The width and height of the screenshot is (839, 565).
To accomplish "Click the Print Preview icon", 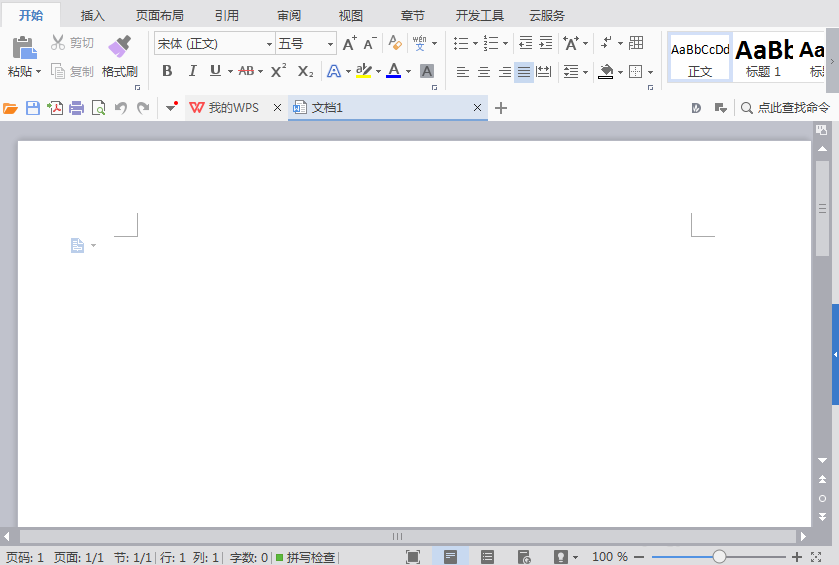I will [98, 108].
